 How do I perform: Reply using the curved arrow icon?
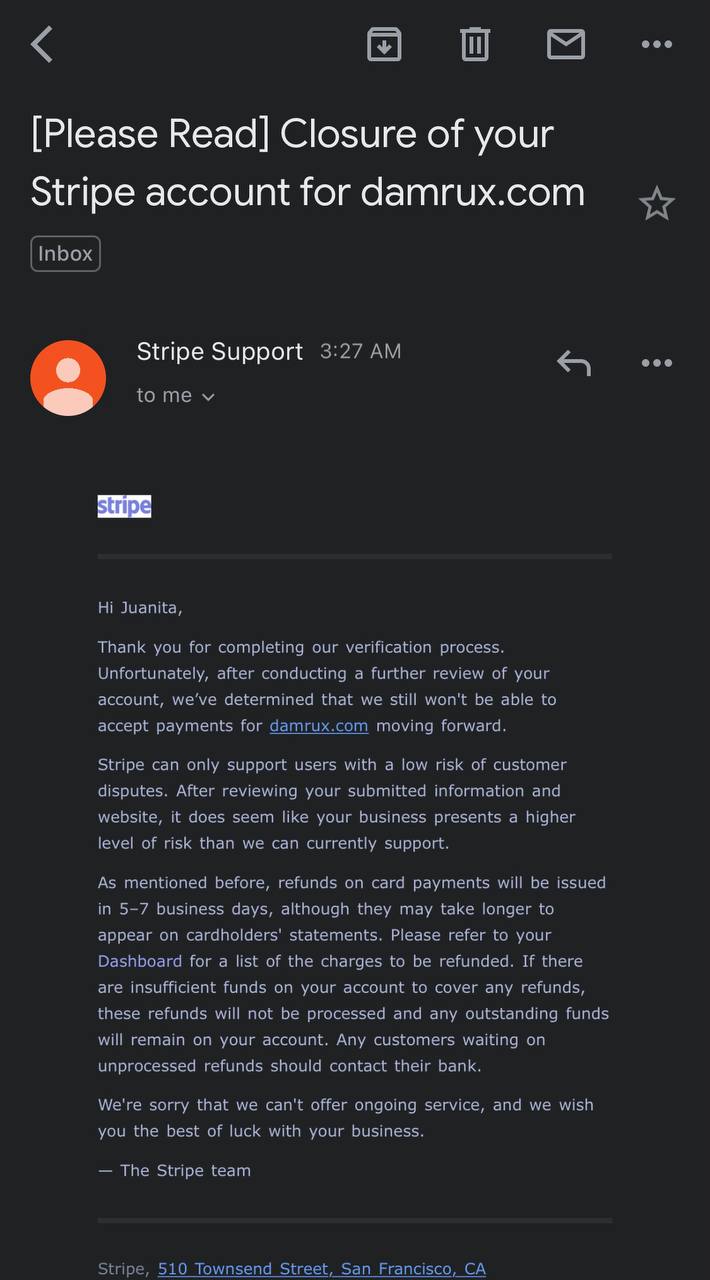pyautogui.click(x=574, y=363)
